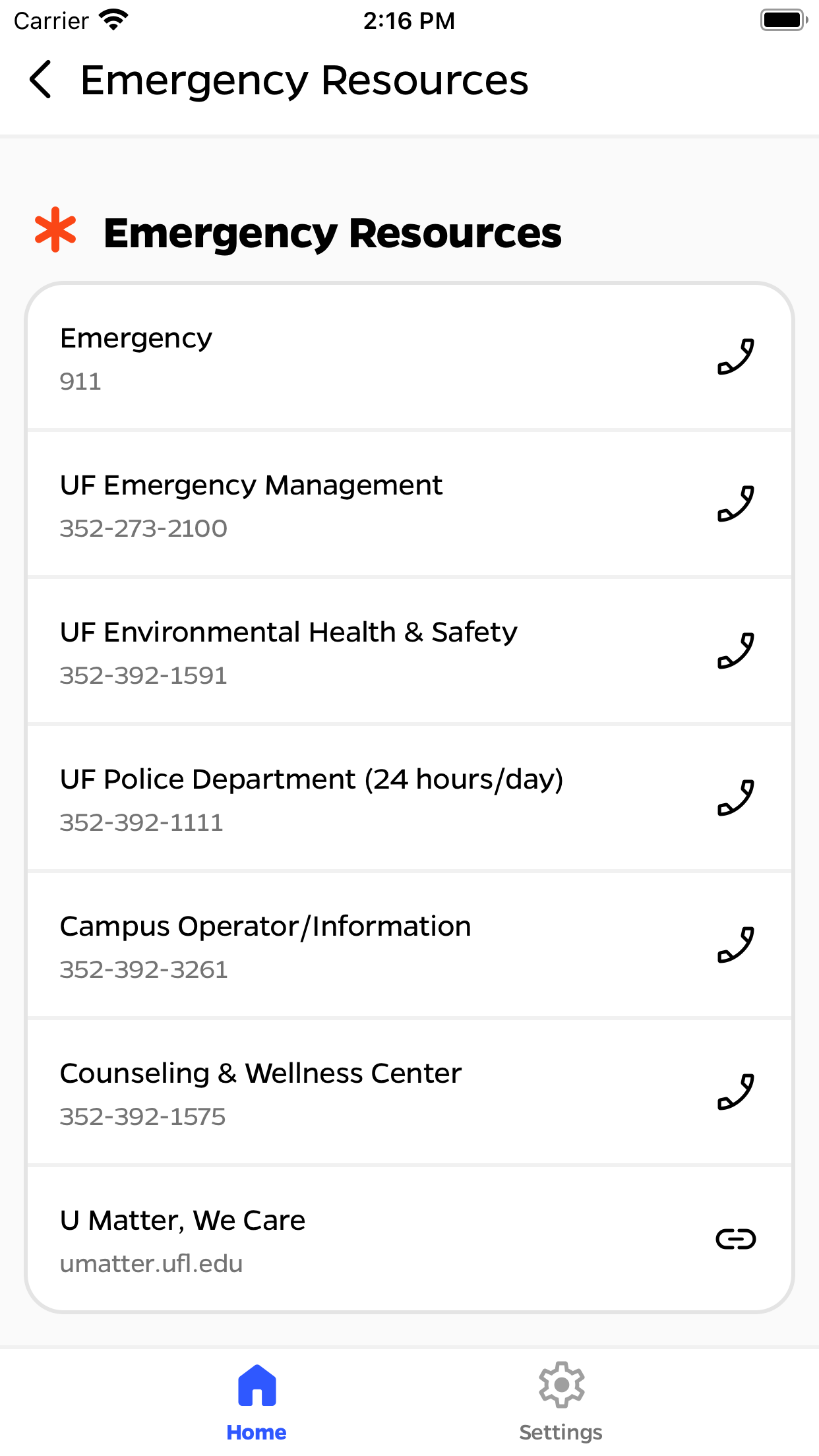Tap the 352-392-1591 phone number
The height and width of the screenshot is (1456, 819).
tap(143, 676)
